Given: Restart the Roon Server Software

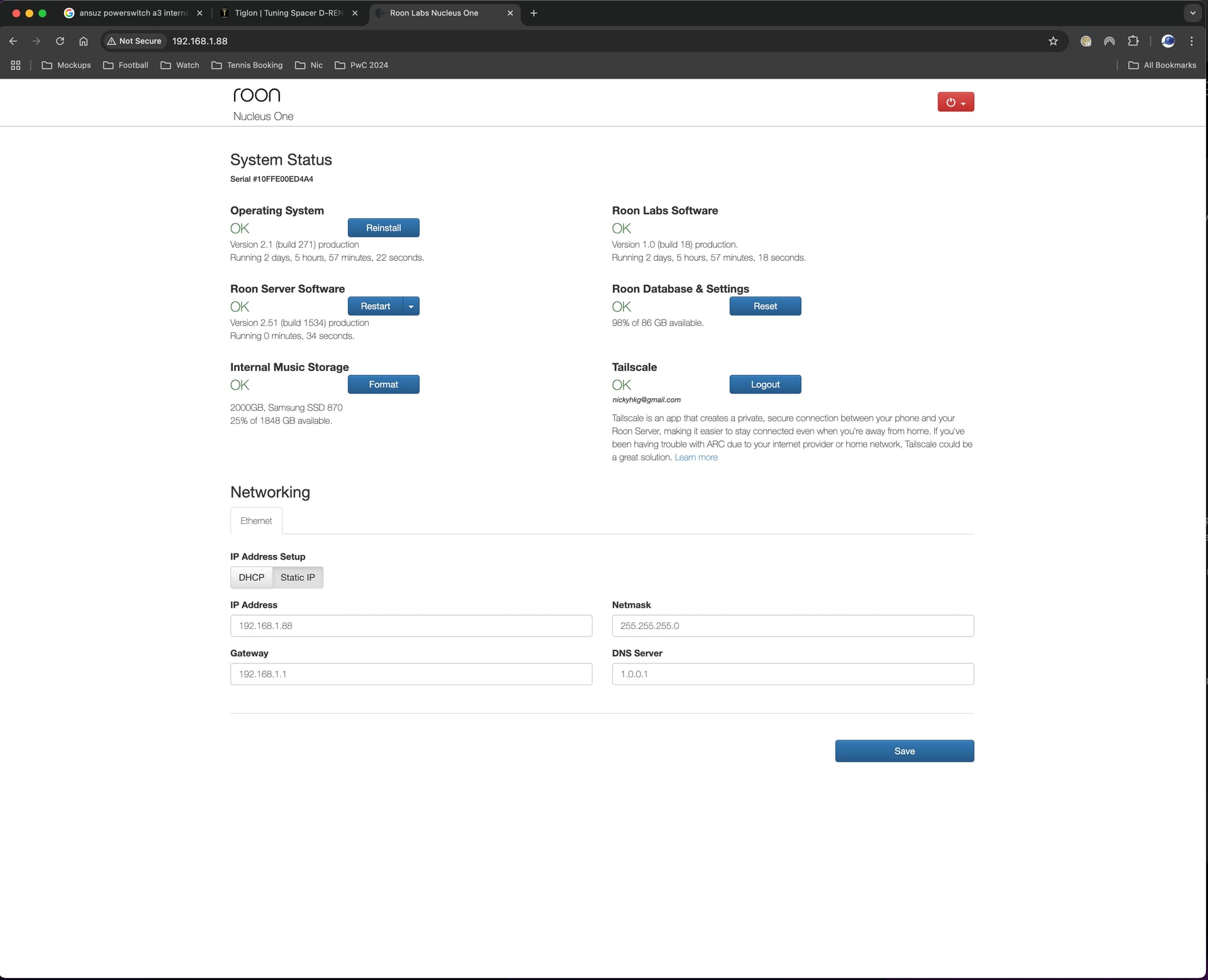Looking at the screenshot, I should pos(375,306).
